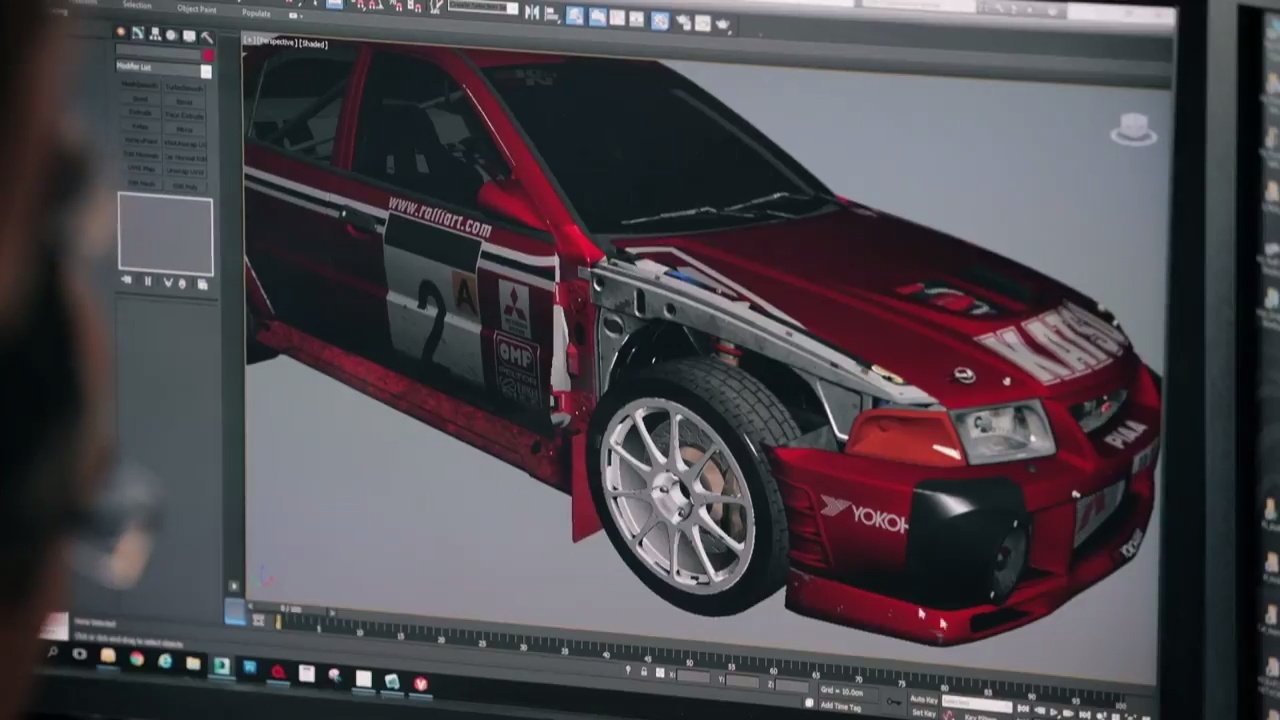Click the Set Keys large key icon
Screen dimensions: 1280x720
point(894,701)
